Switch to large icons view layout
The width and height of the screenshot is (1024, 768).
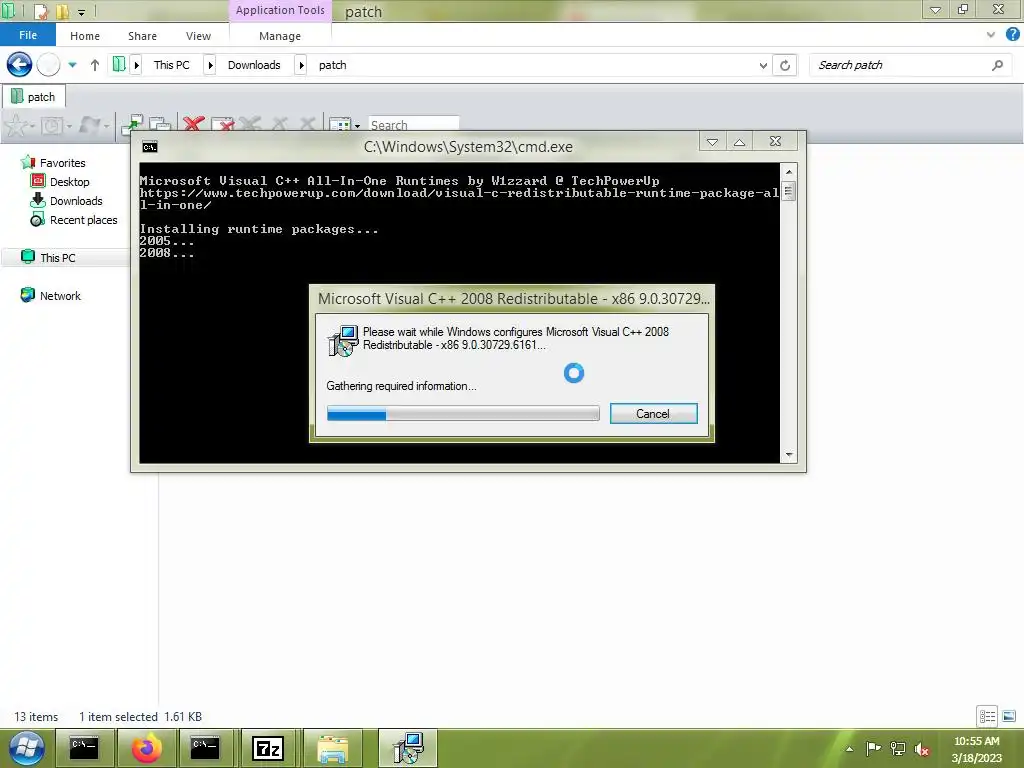tap(1008, 716)
